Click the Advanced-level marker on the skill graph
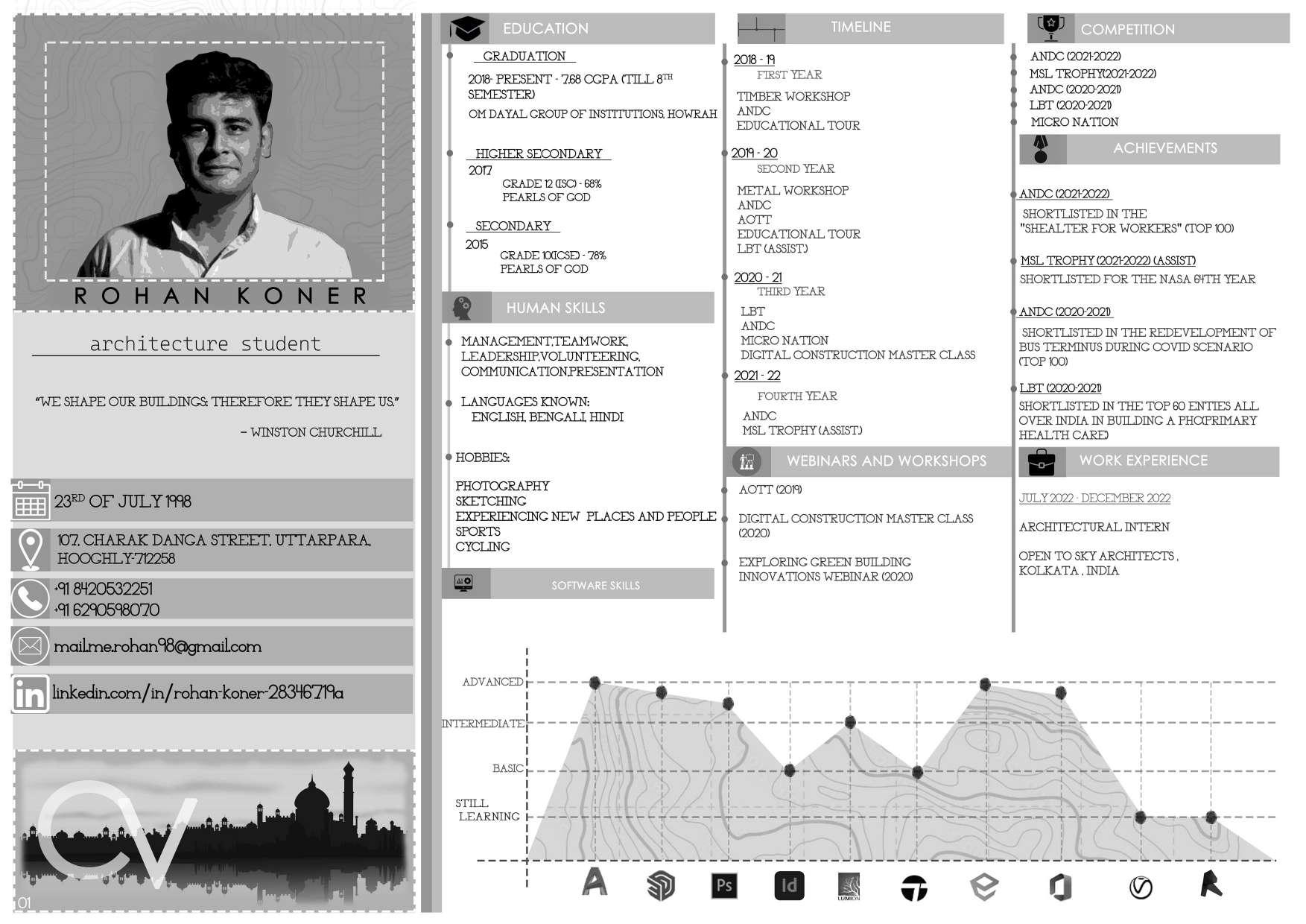1306x924 pixels. coord(594,681)
